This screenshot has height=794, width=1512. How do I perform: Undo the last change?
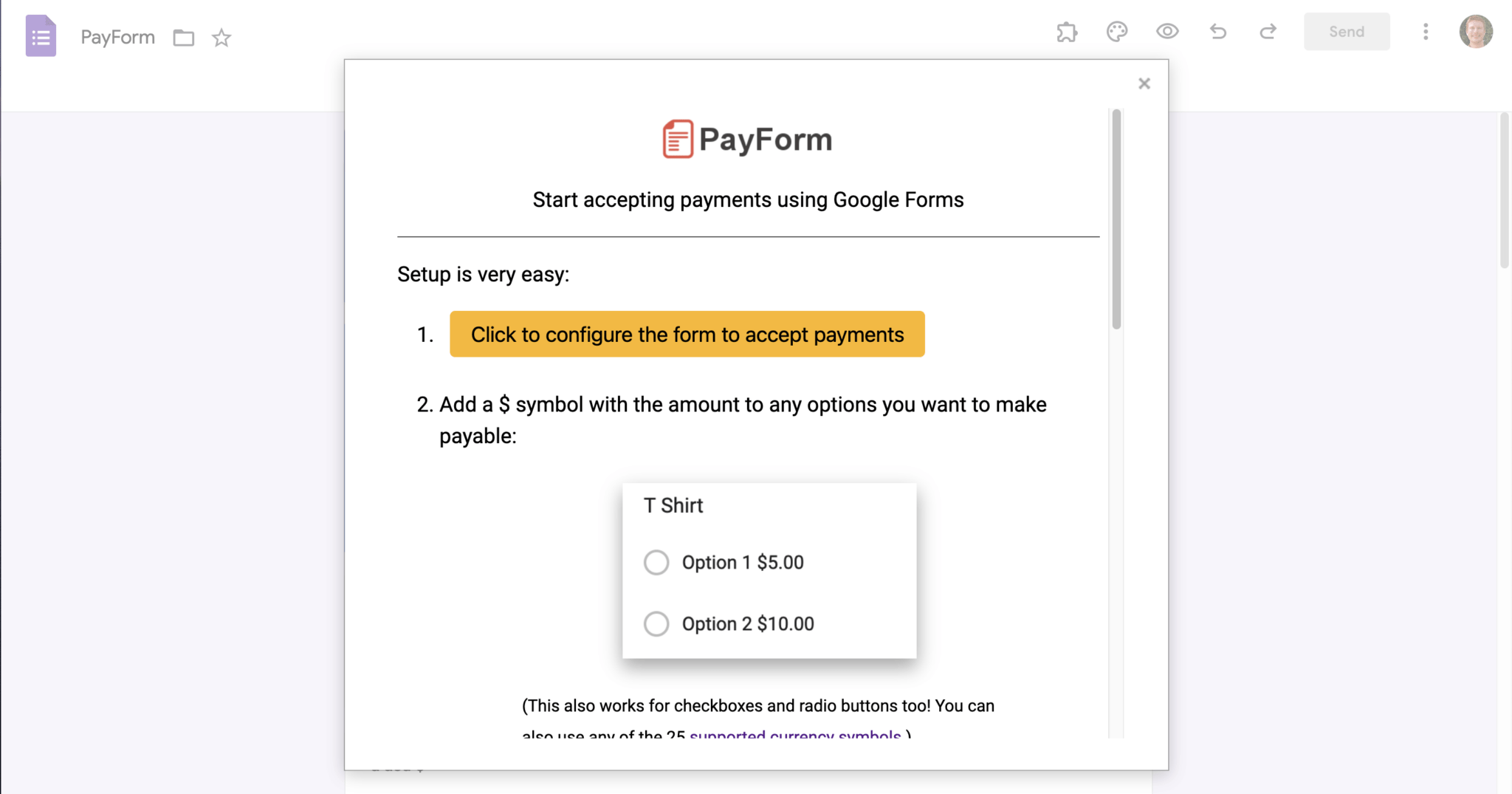pyautogui.click(x=1218, y=32)
